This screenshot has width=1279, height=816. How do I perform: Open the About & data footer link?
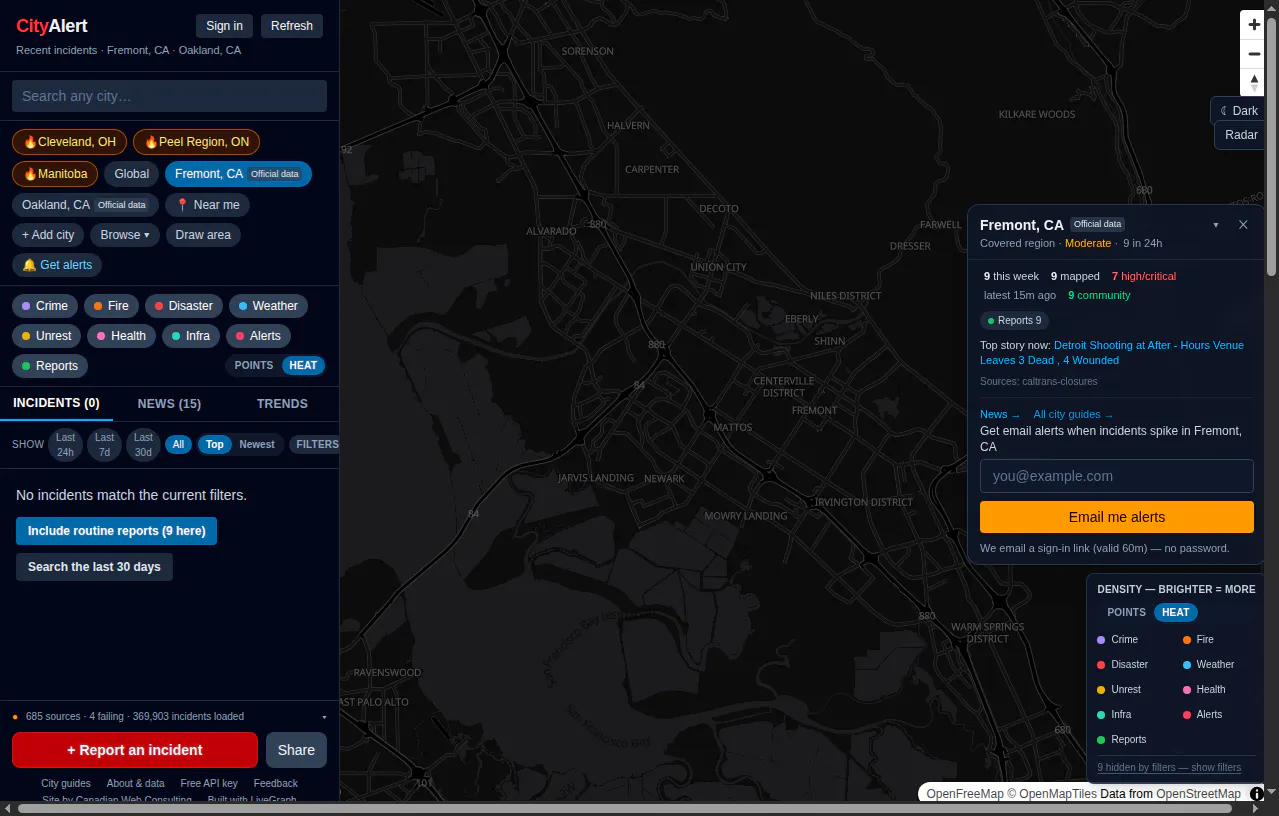[x=136, y=784]
